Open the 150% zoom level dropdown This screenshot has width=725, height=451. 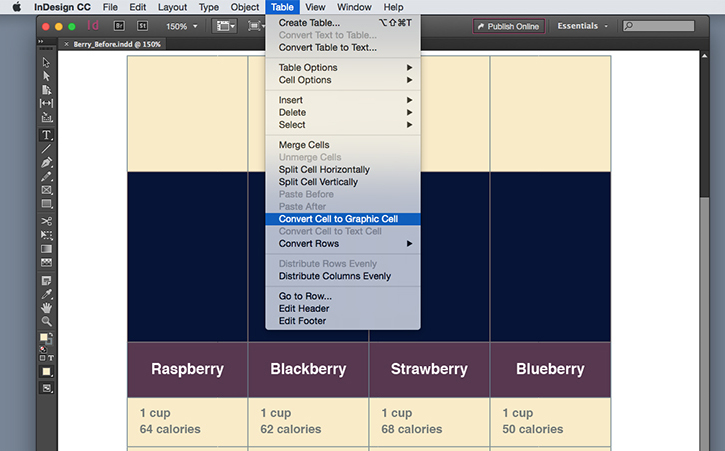pos(182,26)
